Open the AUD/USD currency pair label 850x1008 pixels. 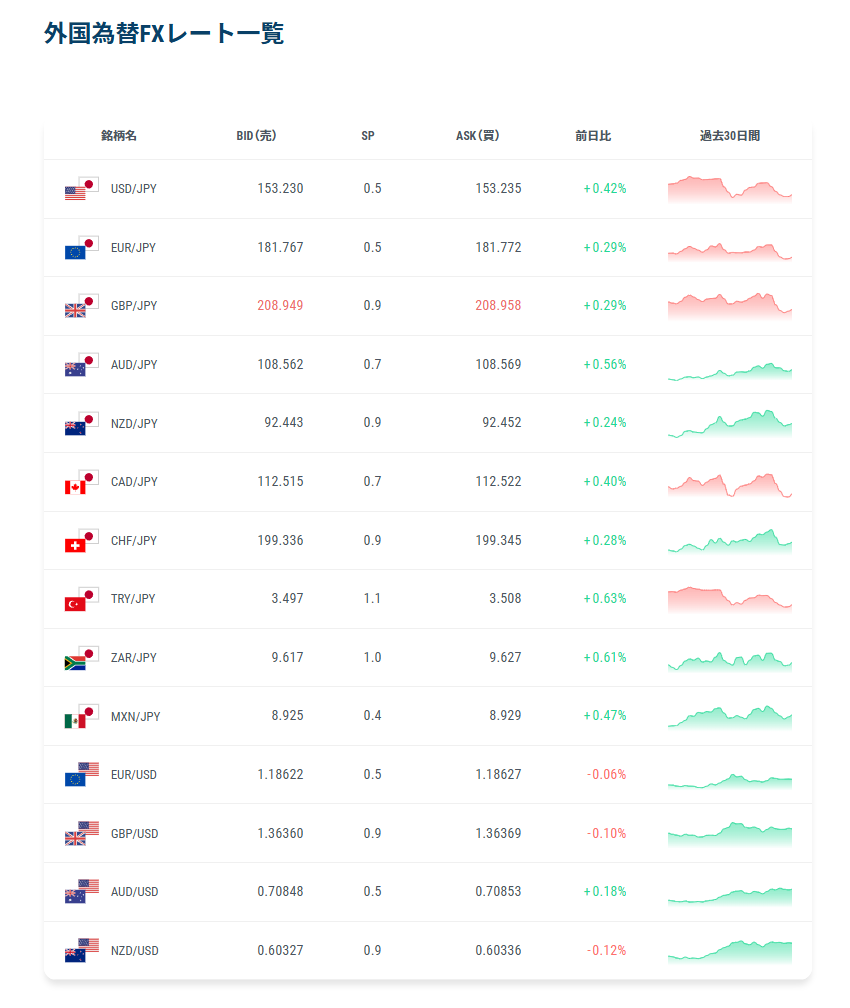pyautogui.click(x=134, y=892)
